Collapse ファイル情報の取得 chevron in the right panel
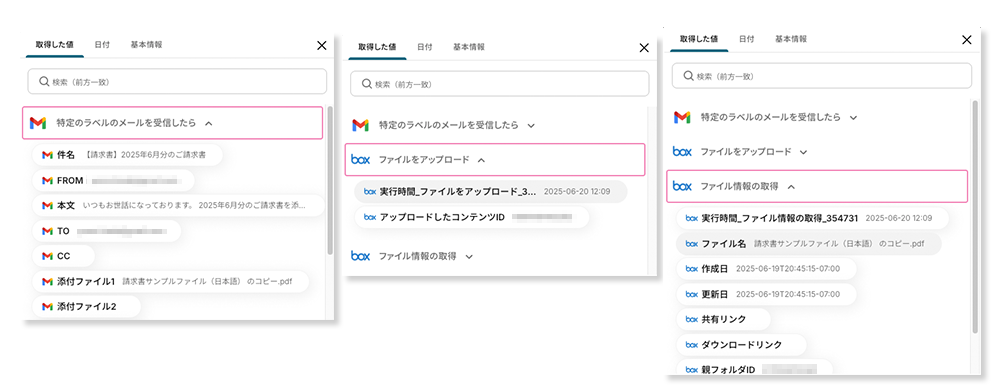The height and width of the screenshot is (390, 1000). tap(791, 187)
